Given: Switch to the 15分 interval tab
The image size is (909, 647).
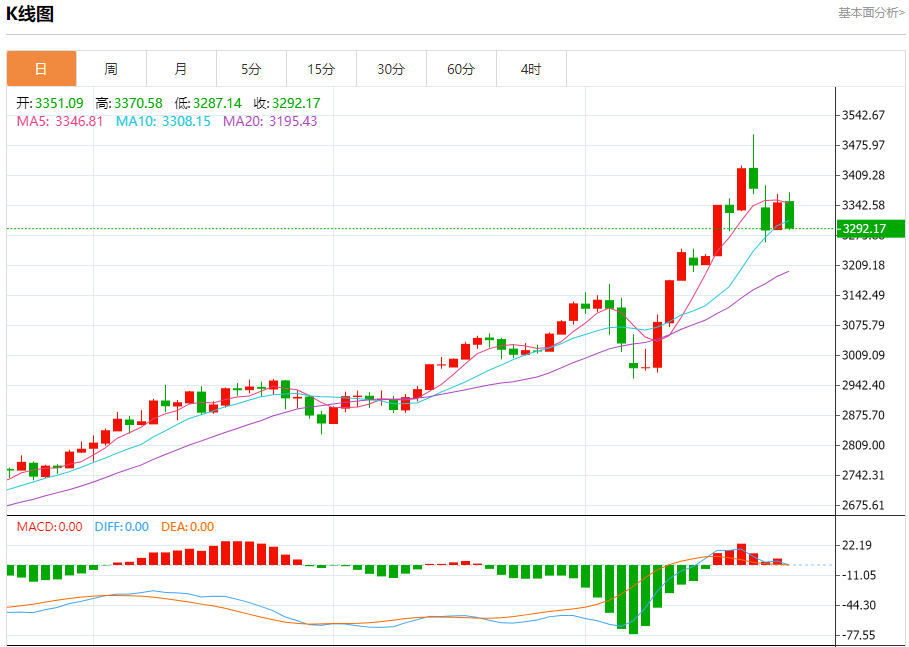Looking at the screenshot, I should pos(321,69).
